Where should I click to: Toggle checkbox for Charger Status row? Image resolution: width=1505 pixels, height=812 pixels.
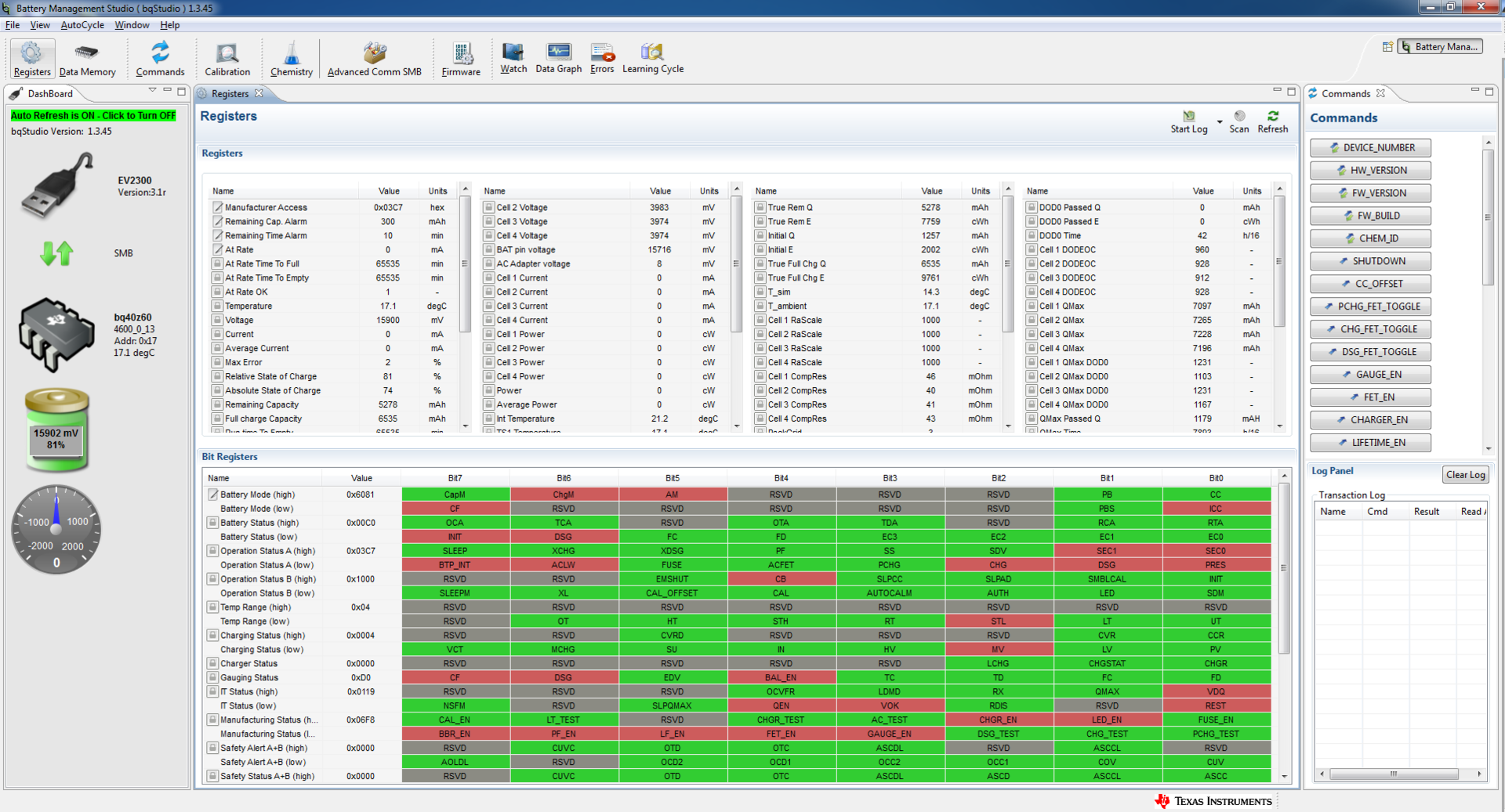click(212, 663)
